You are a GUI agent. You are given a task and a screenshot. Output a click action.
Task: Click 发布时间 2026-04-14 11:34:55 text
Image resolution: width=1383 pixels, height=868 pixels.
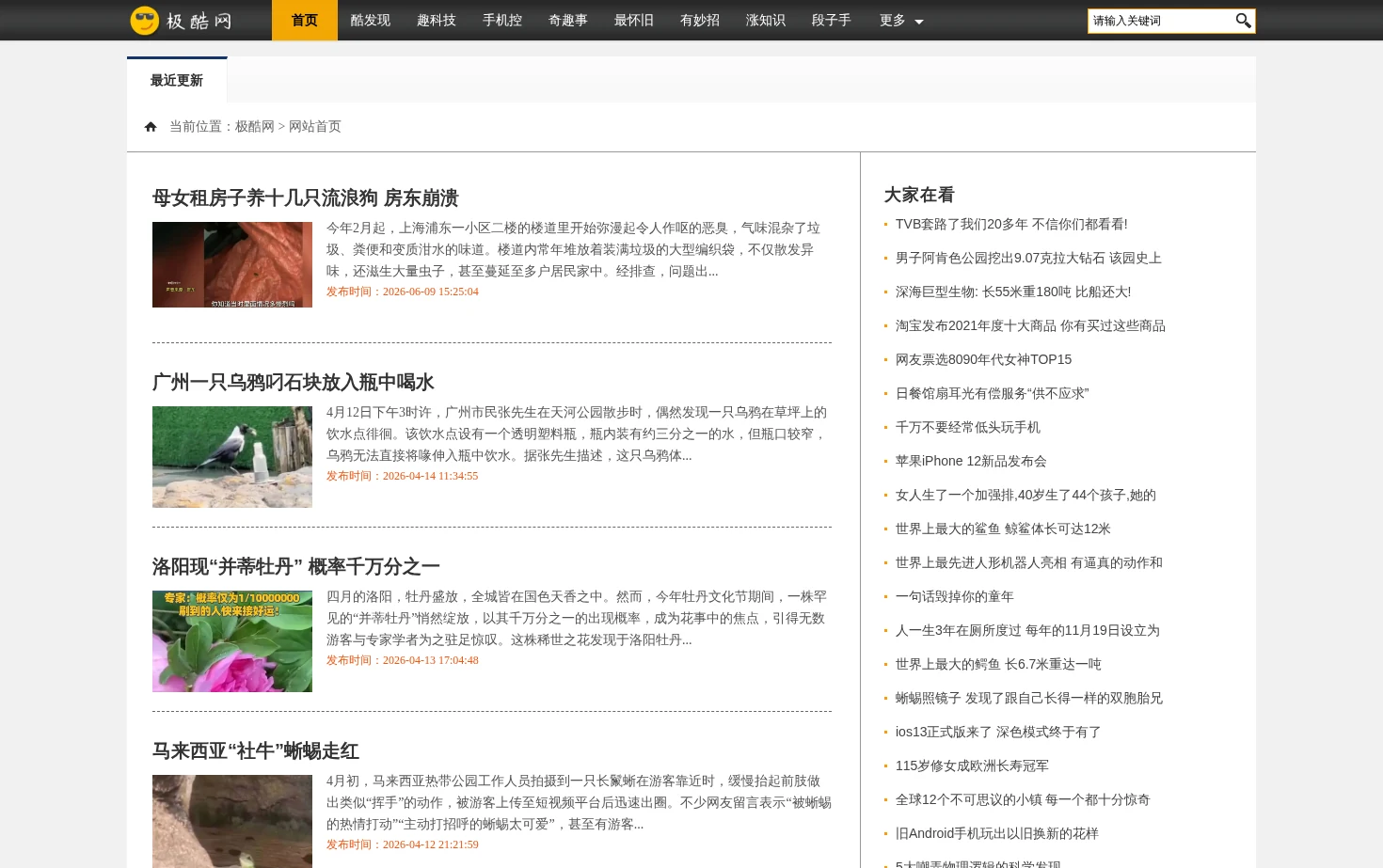403,476
